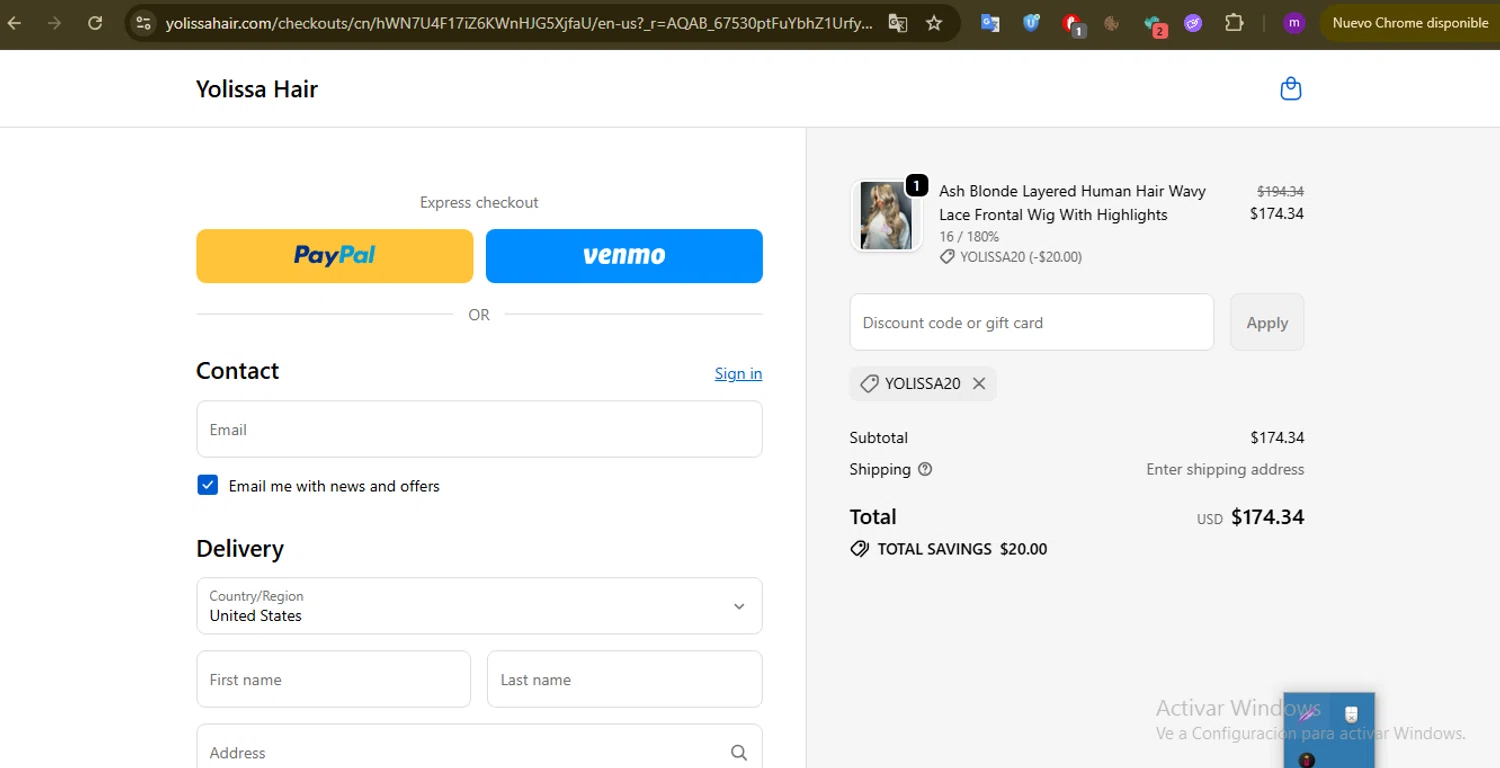Open Chrome profile avatar 'm'
This screenshot has width=1500, height=768.
1294,22
